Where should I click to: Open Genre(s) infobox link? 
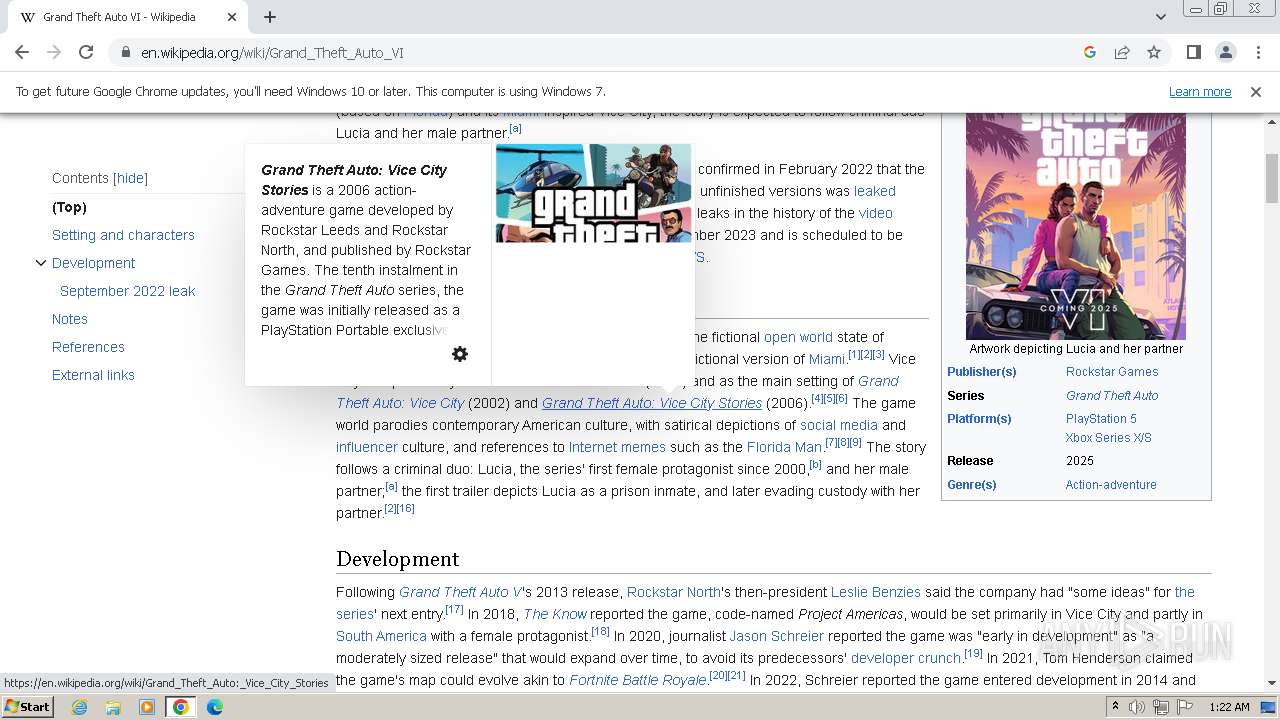click(x=971, y=485)
